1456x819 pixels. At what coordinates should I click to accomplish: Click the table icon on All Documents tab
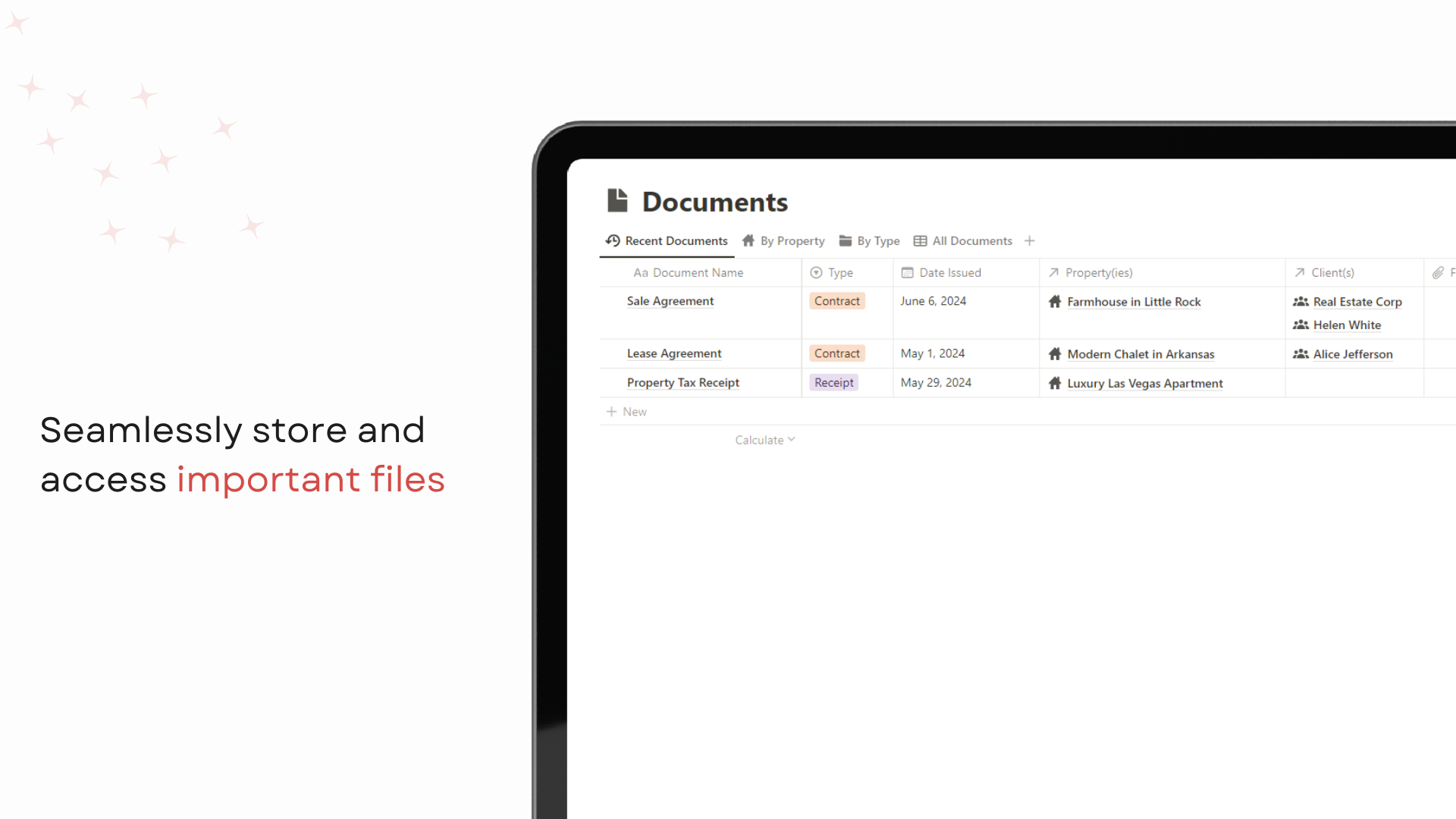(920, 241)
